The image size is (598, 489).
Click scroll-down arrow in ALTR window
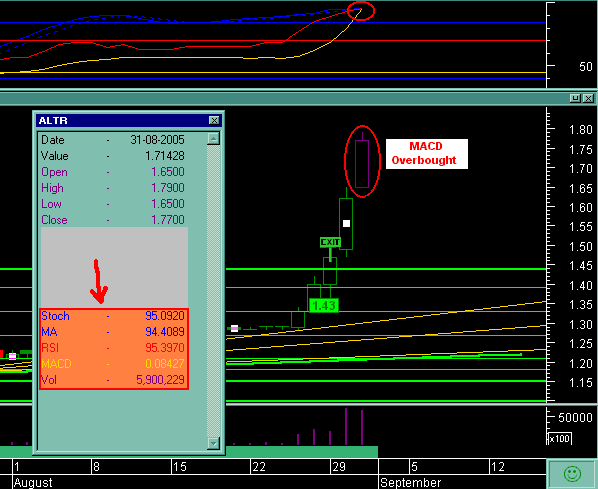click(x=213, y=443)
